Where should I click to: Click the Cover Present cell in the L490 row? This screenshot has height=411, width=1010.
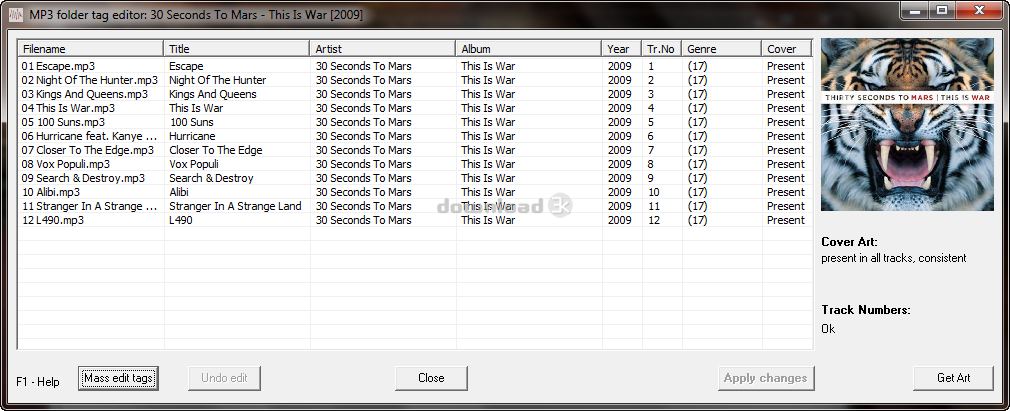(786, 220)
